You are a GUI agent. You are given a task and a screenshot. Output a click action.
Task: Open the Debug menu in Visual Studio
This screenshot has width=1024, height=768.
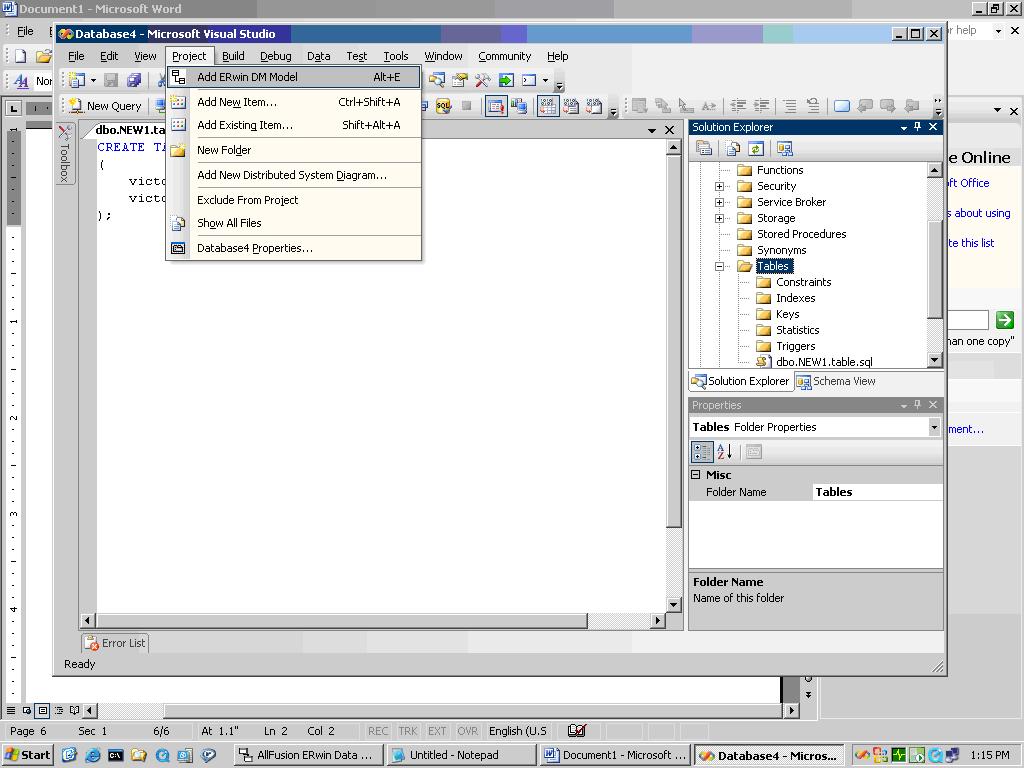(x=276, y=56)
